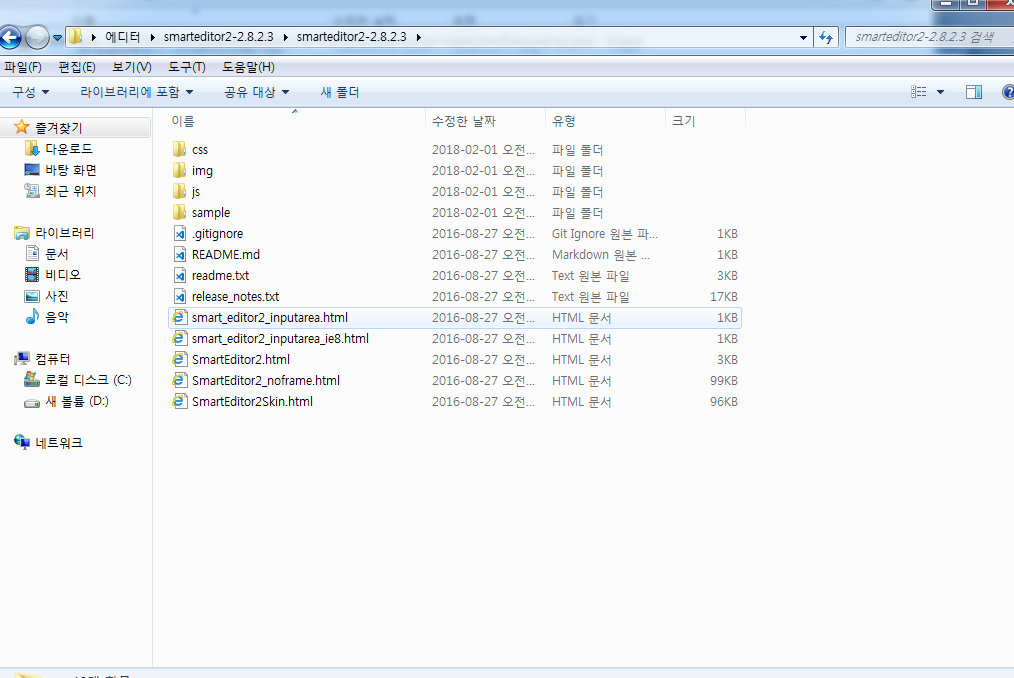This screenshot has width=1014, height=678.
Task: Click the readme.txt file icon
Action: [180, 276]
